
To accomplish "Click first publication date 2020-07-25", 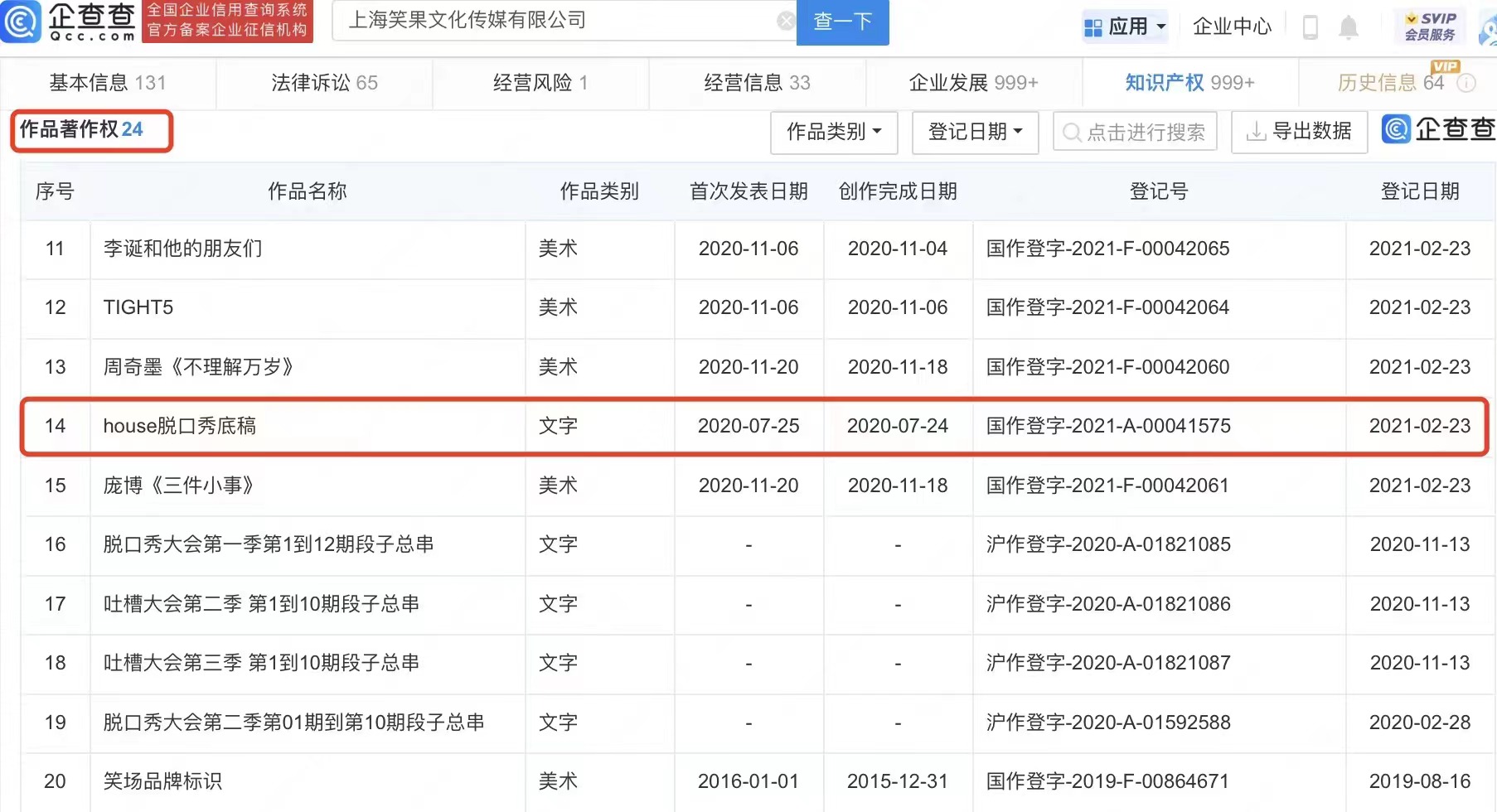I will tap(748, 426).
